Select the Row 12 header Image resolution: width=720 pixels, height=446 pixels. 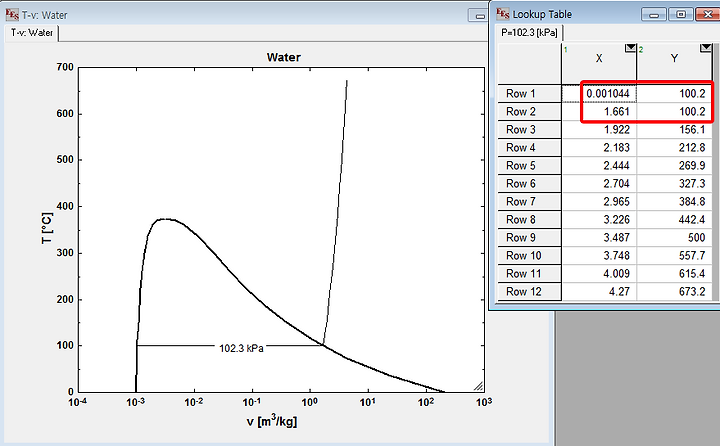click(x=529, y=291)
